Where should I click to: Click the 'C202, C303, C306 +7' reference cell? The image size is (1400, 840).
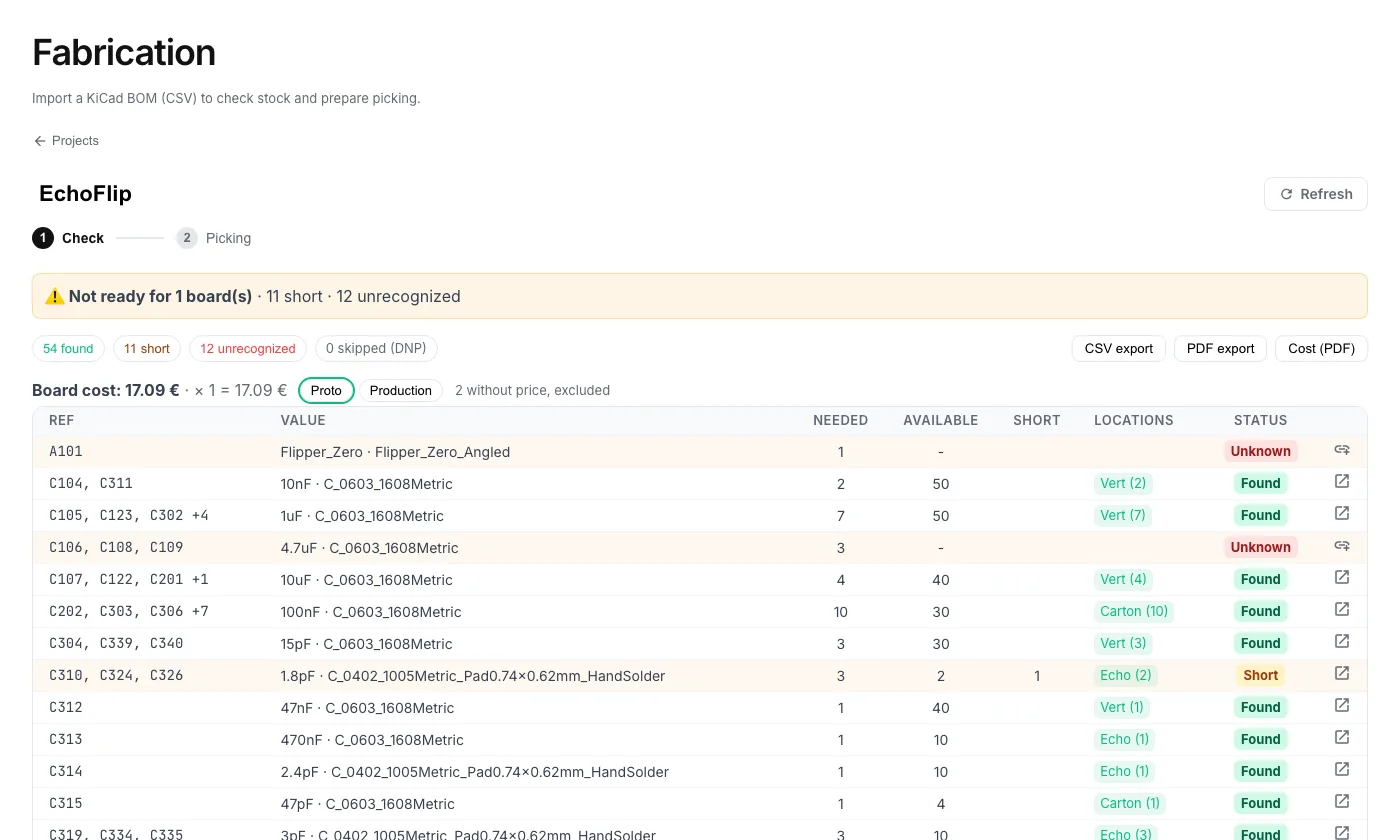[128, 611]
